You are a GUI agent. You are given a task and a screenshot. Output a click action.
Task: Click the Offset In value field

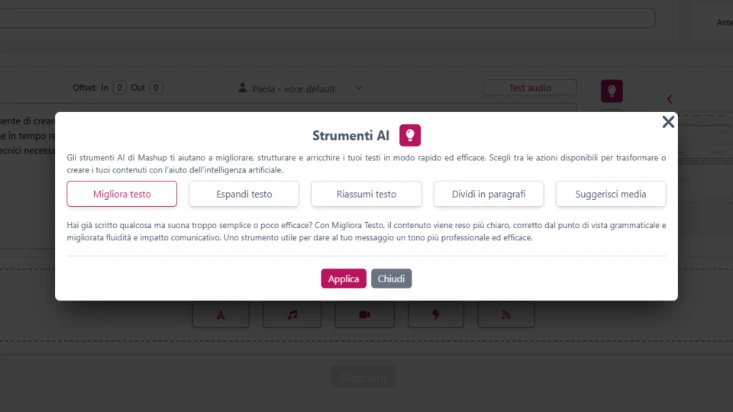119,88
